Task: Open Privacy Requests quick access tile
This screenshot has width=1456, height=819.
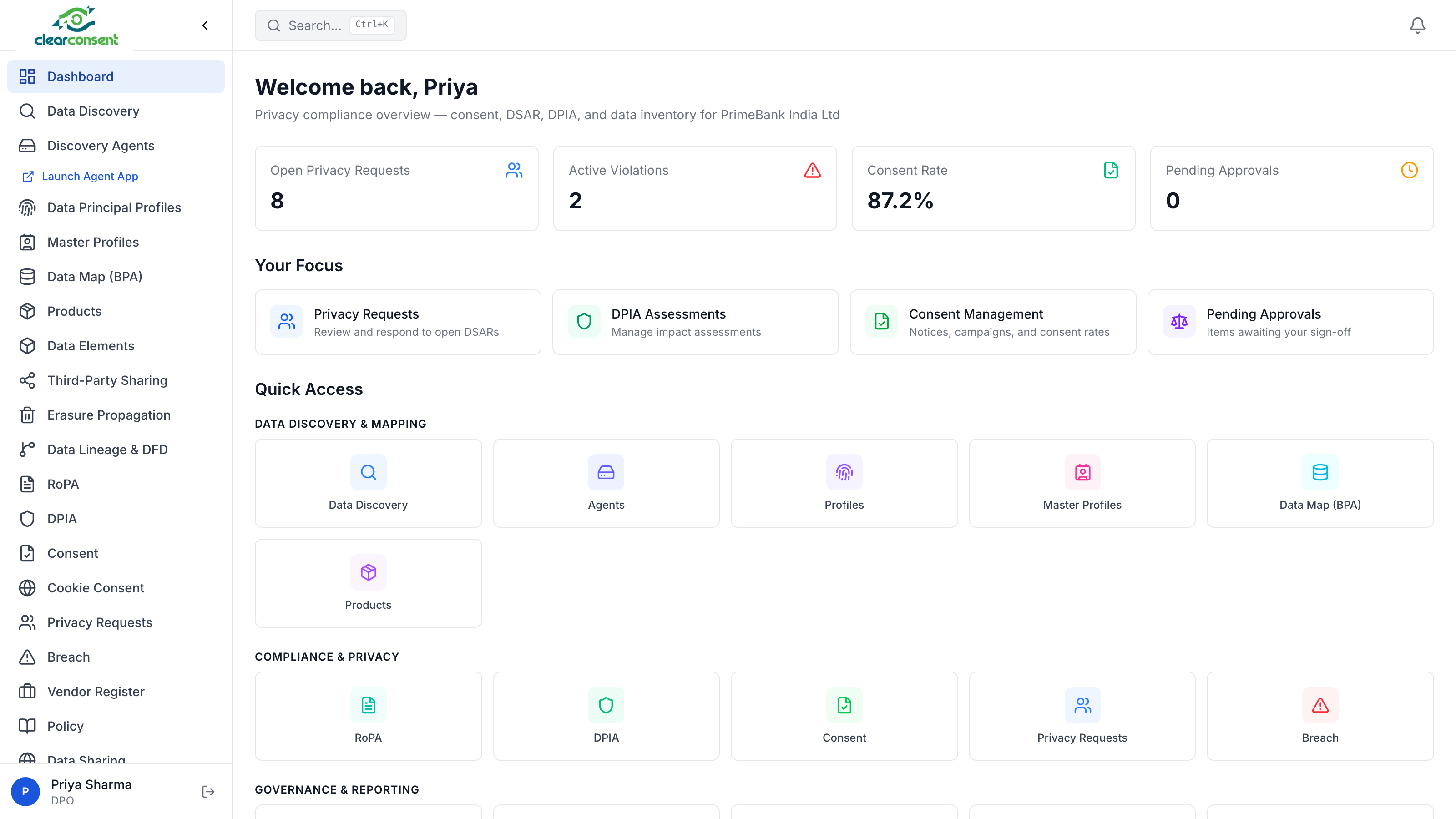Action: [1082, 716]
